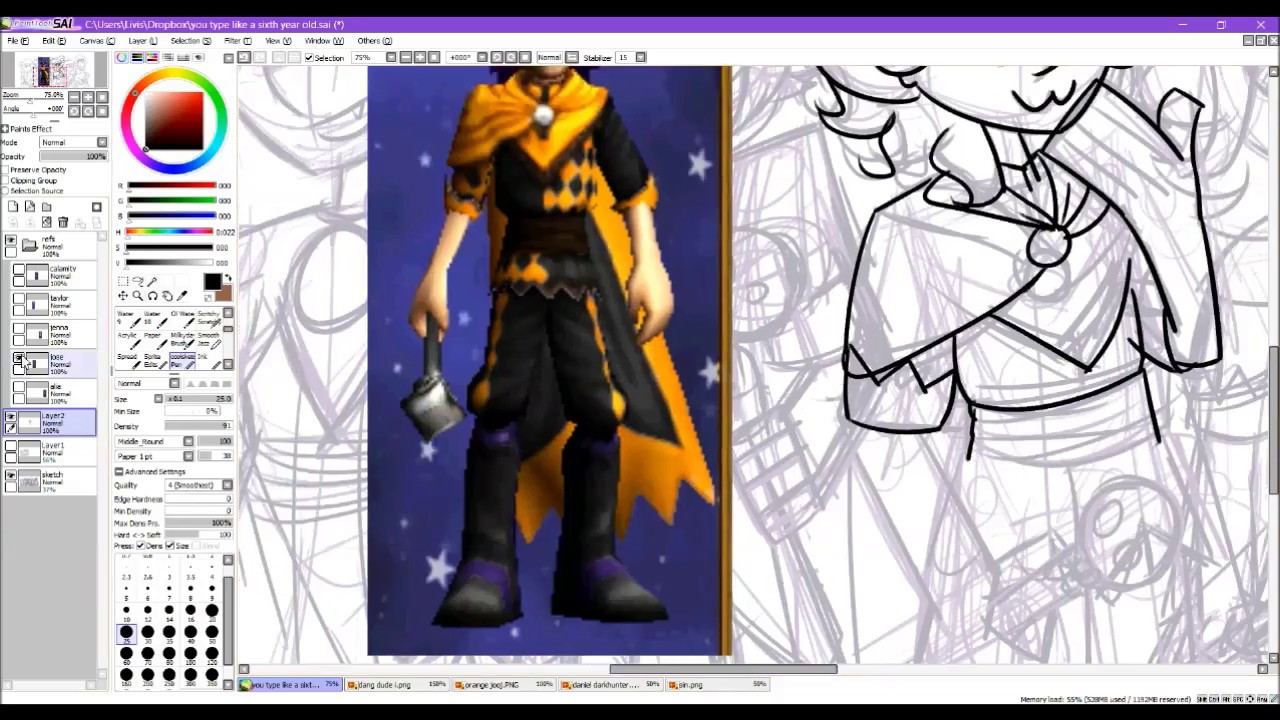The width and height of the screenshot is (1280, 720).
Task: Toggle pressure Dens checkbox
Action: point(141,546)
